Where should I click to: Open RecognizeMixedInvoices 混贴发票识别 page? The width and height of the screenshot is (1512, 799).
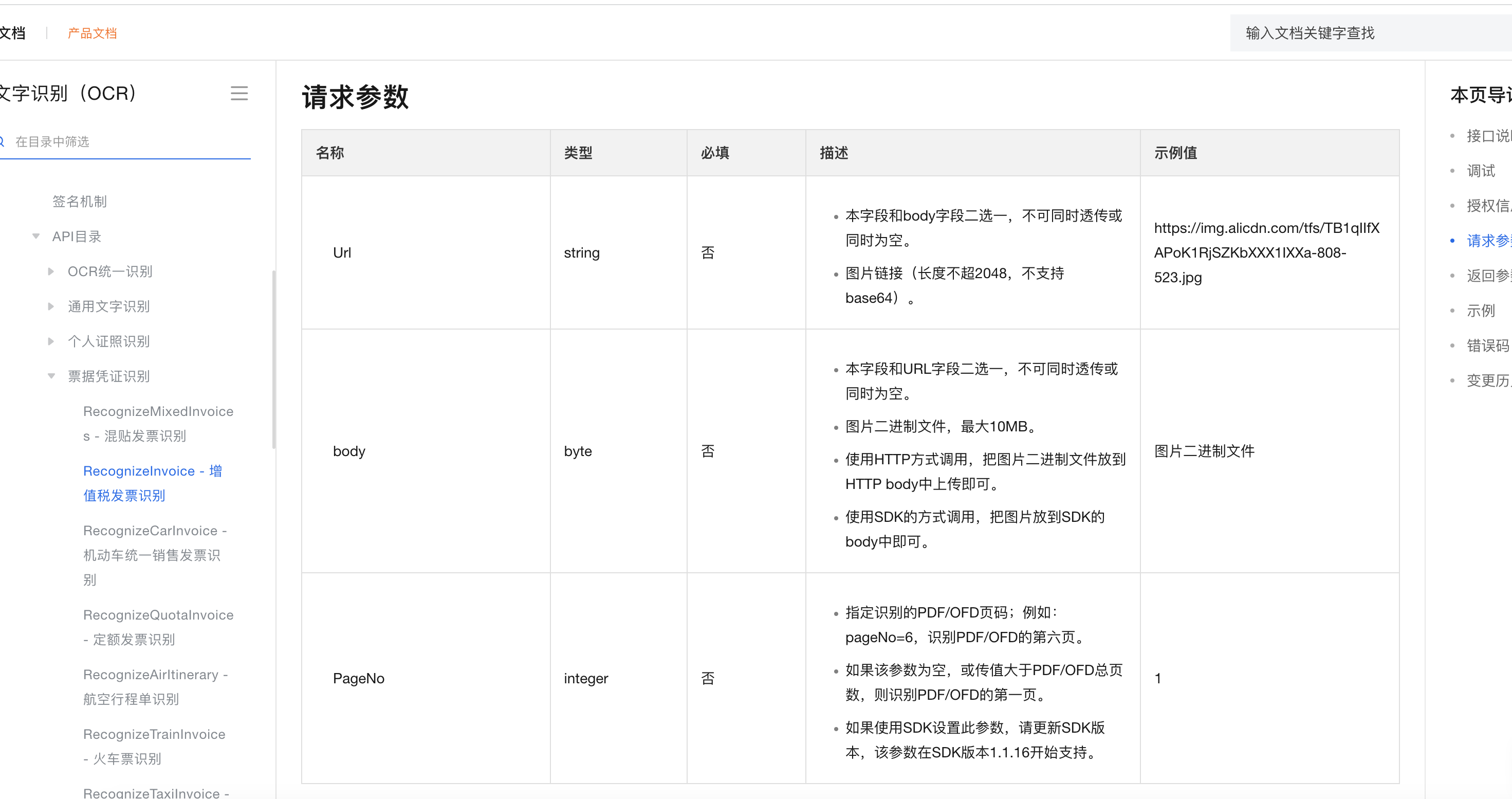[158, 424]
